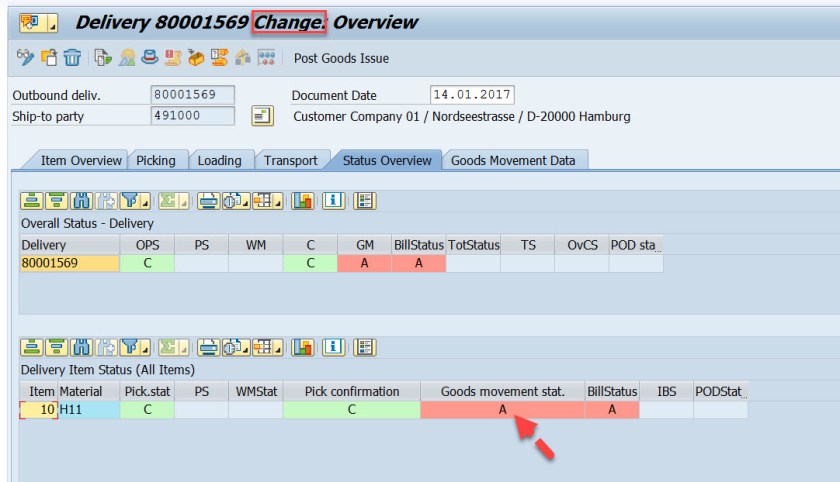840x482 pixels.
Task: Expand Layout dropdown in Overall Status toolbar
Action: pyautogui.click(x=278, y=201)
